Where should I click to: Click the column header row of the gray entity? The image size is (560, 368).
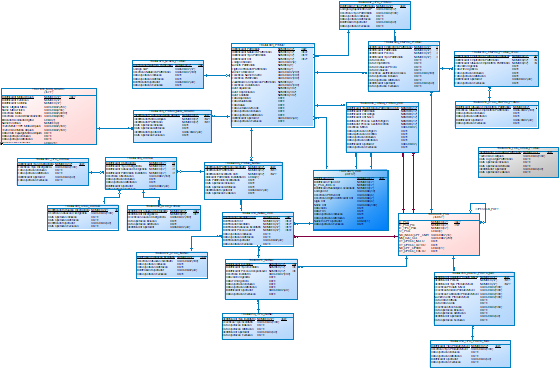(518, 153)
